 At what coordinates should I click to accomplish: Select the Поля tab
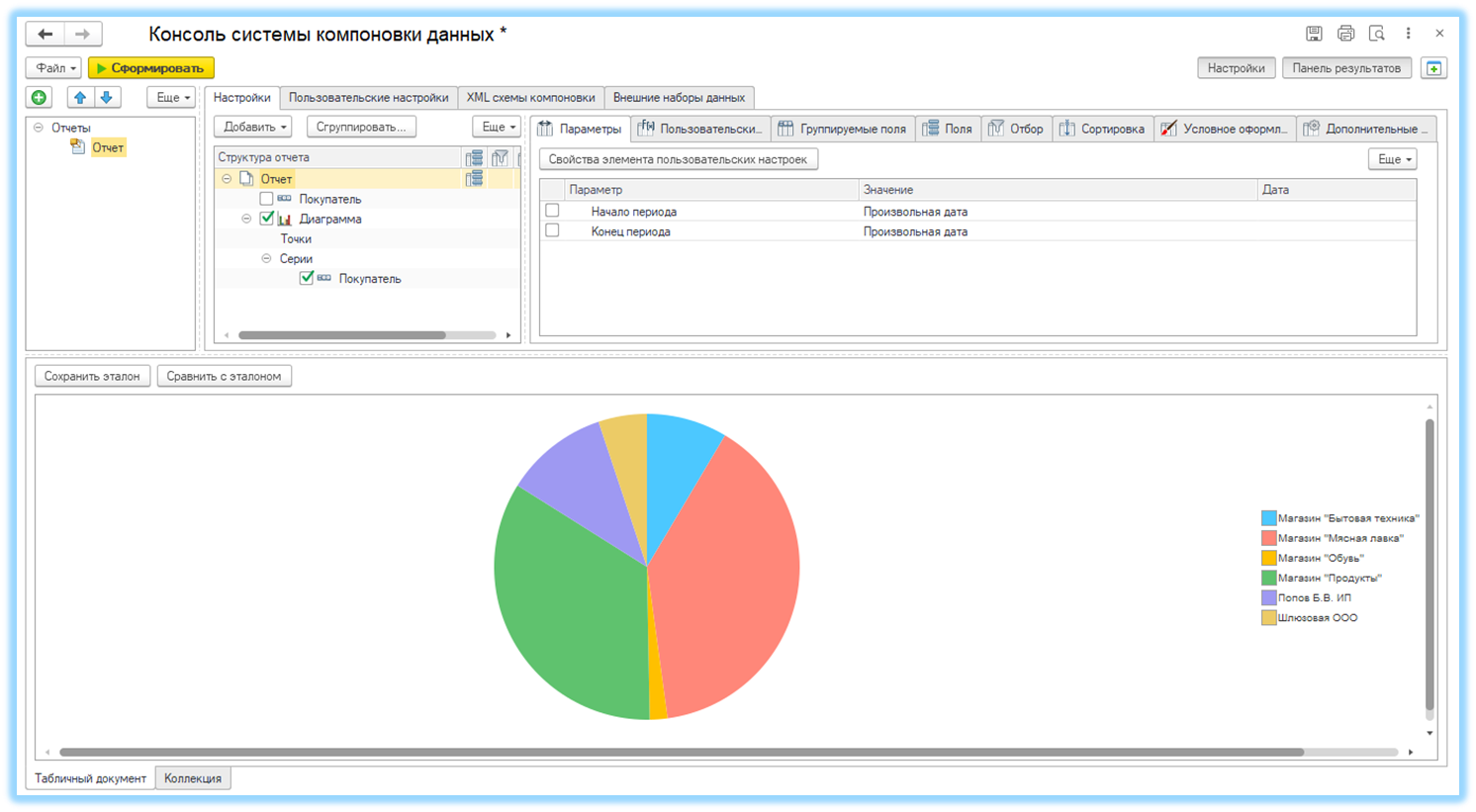[947, 129]
